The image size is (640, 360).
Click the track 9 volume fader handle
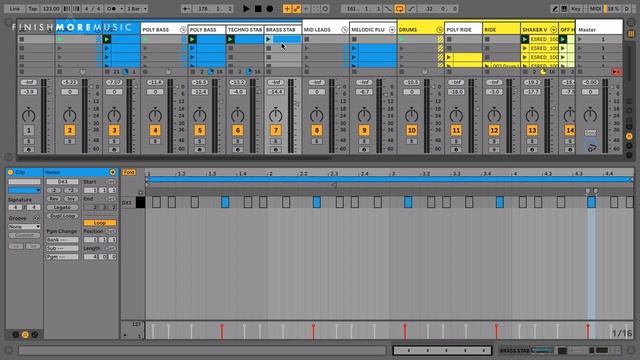[385, 94]
